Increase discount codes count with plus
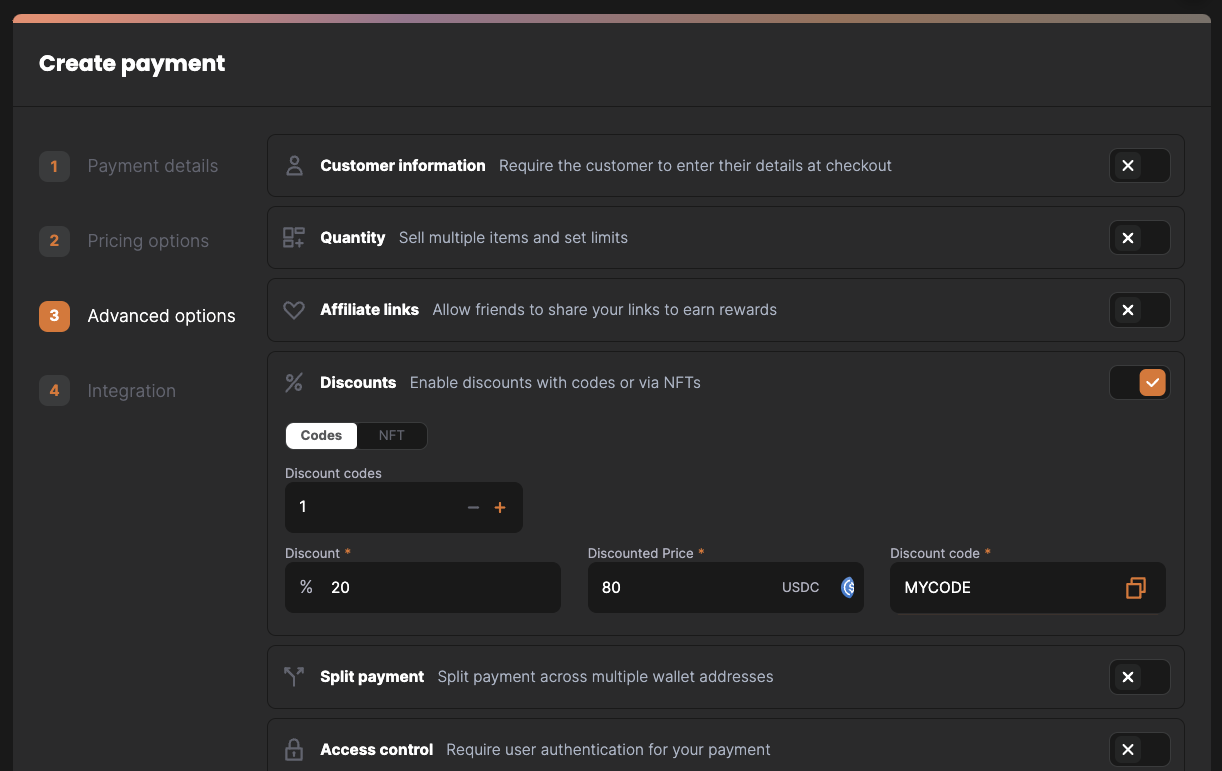The image size is (1222, 771). [x=500, y=508]
